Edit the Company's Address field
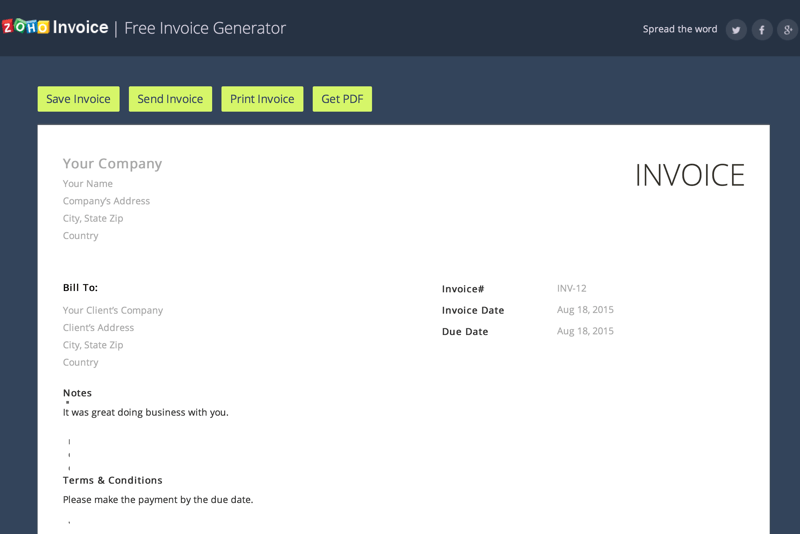This screenshot has width=800, height=534. coord(106,201)
